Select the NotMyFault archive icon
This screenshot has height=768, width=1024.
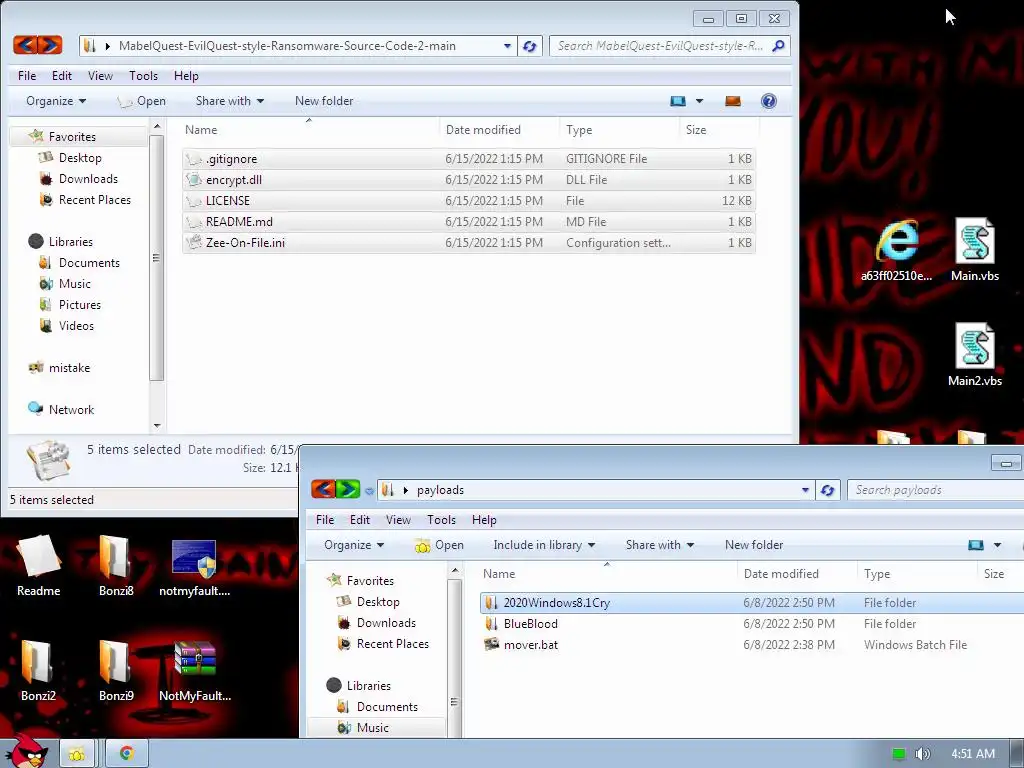point(195,671)
